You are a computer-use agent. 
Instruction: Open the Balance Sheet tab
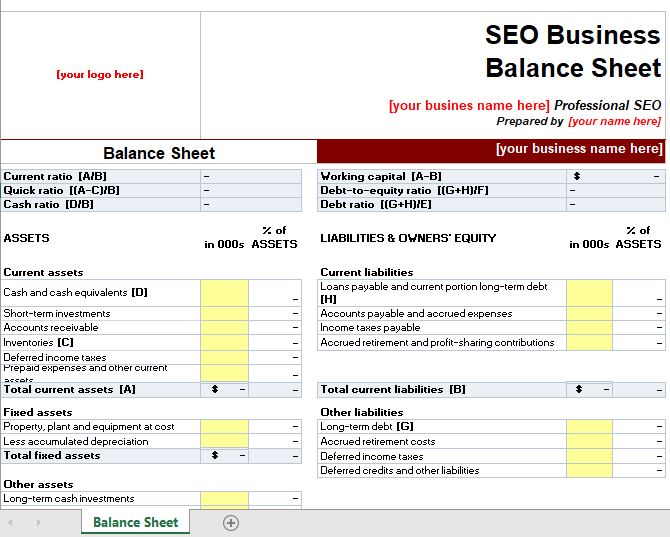135,522
